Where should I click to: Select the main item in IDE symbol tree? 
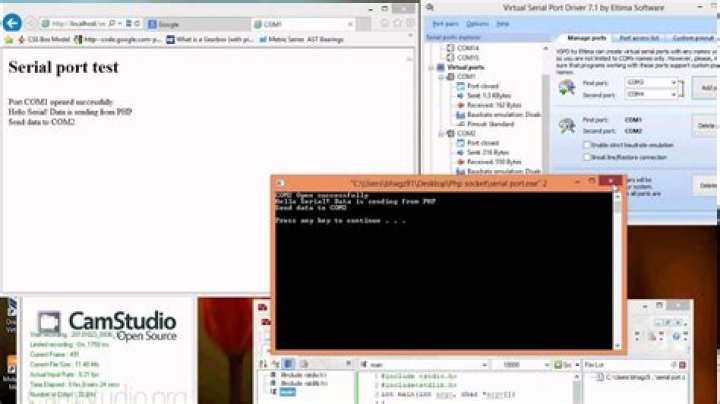point(287,392)
